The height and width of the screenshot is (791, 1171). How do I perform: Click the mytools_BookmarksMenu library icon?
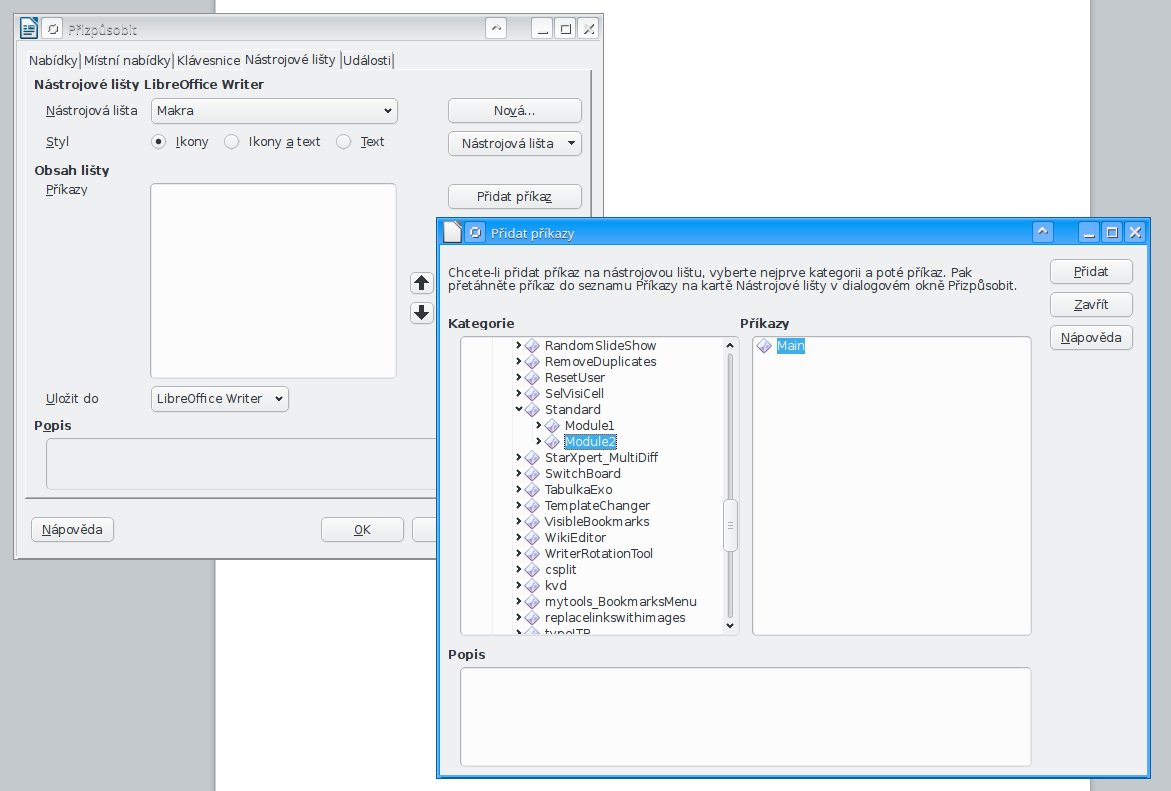532,601
